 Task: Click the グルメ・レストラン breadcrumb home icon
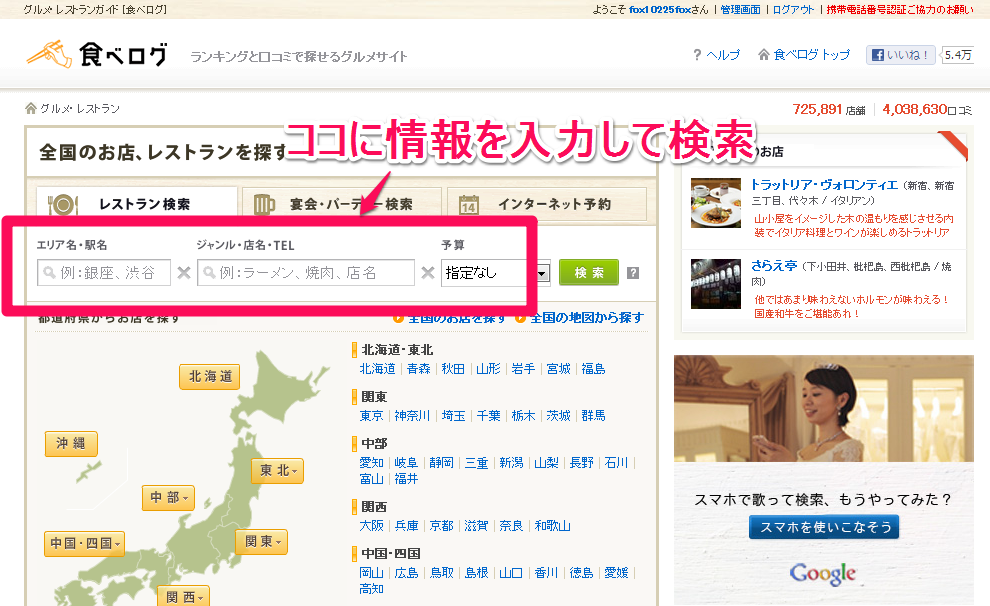click(31, 109)
